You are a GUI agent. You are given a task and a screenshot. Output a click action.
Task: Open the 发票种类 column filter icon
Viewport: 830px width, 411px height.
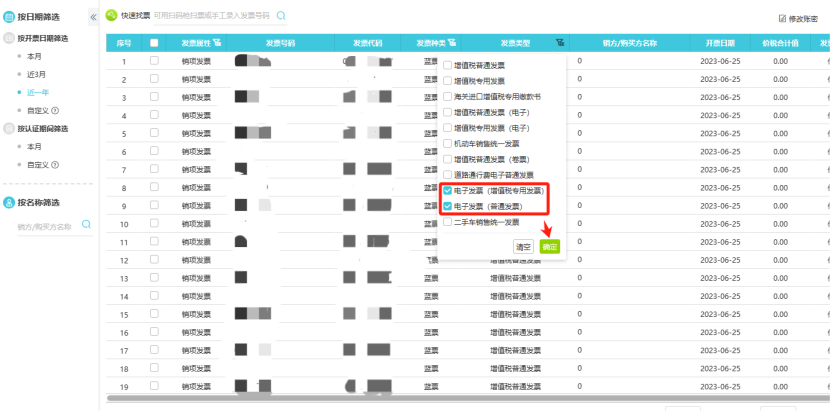click(x=452, y=43)
